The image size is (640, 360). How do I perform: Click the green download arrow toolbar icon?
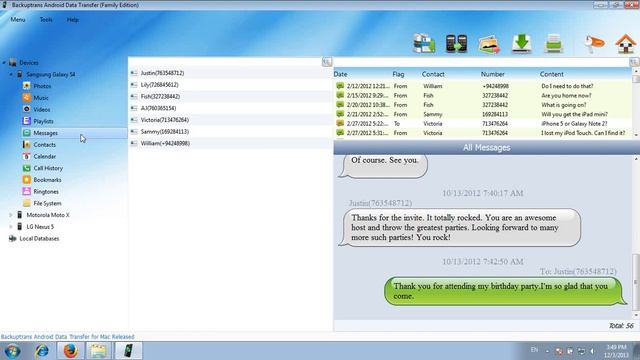pos(521,43)
